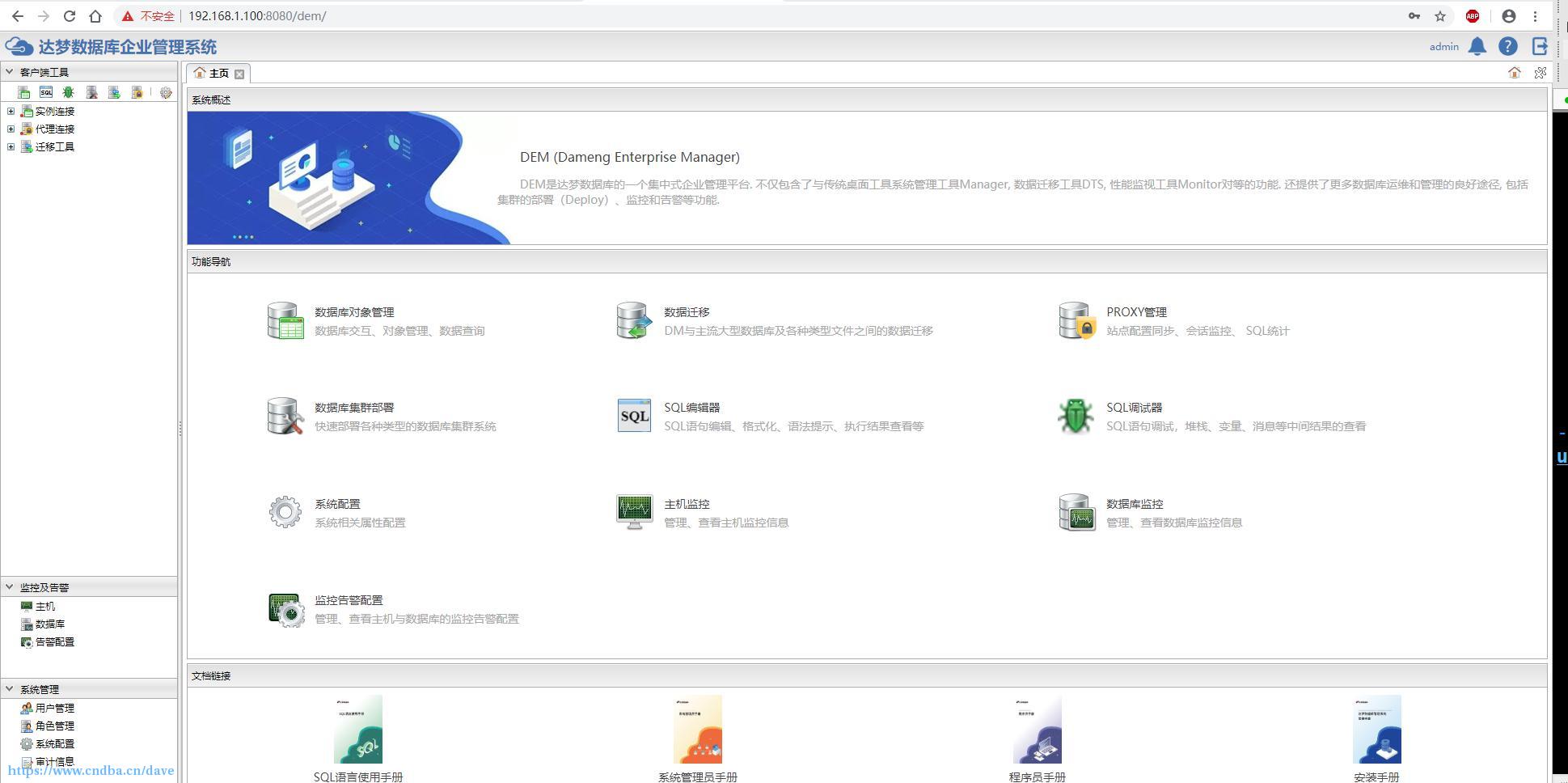Viewport: 1568px width, 783px height.
Task: Select 代理连接 in the tree
Action: (54, 129)
